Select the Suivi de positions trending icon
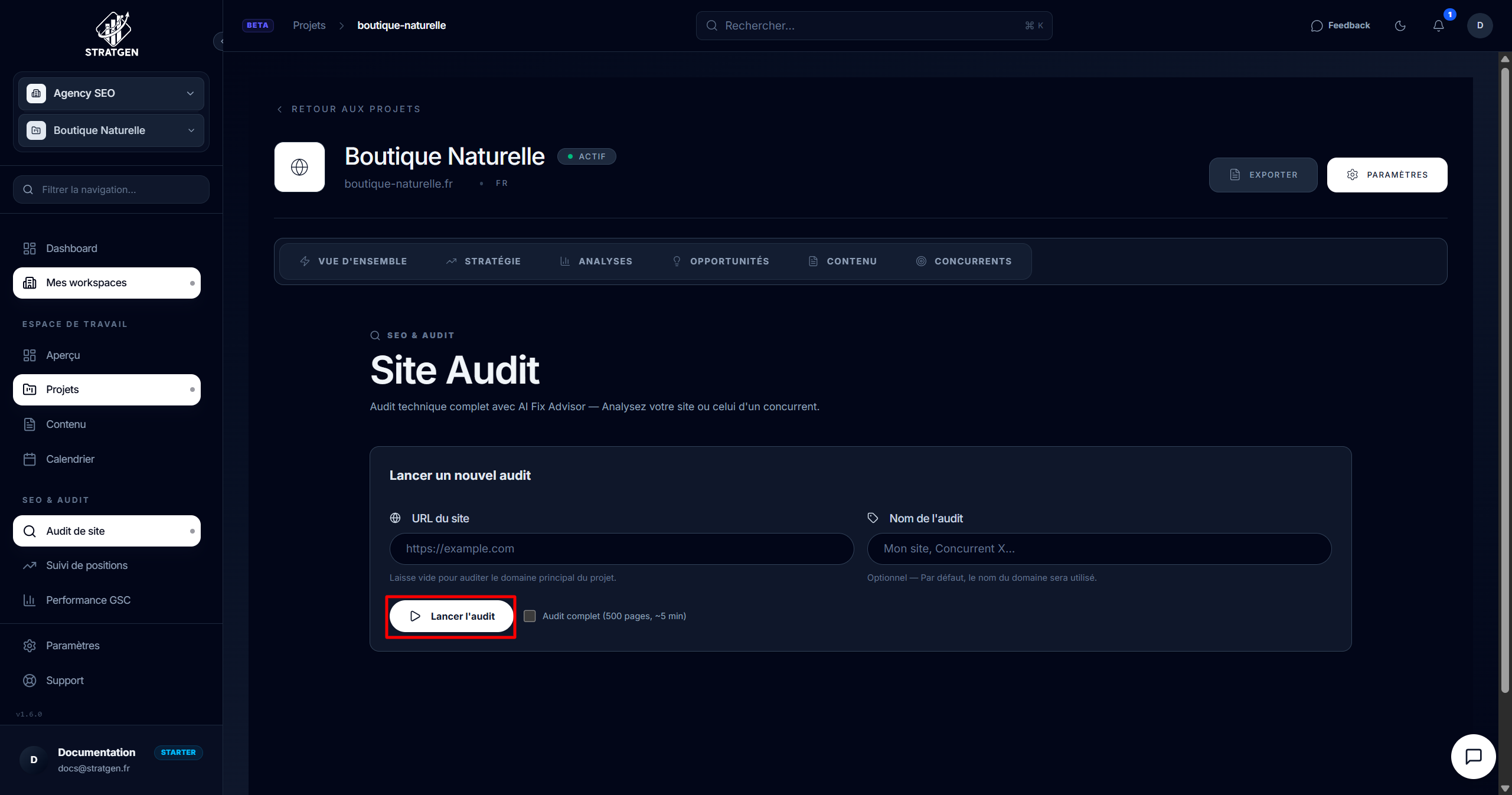 click(30, 565)
